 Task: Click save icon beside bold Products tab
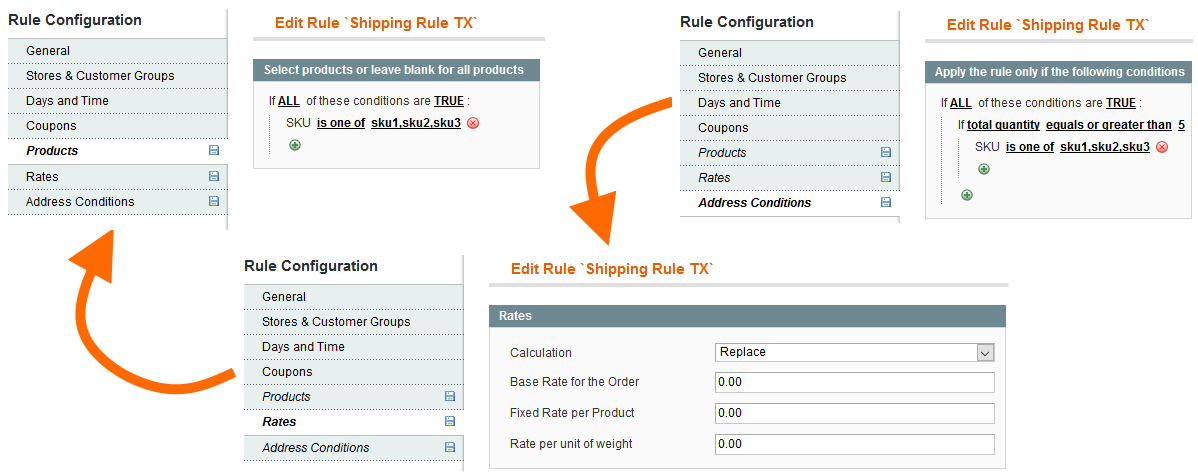tap(213, 151)
